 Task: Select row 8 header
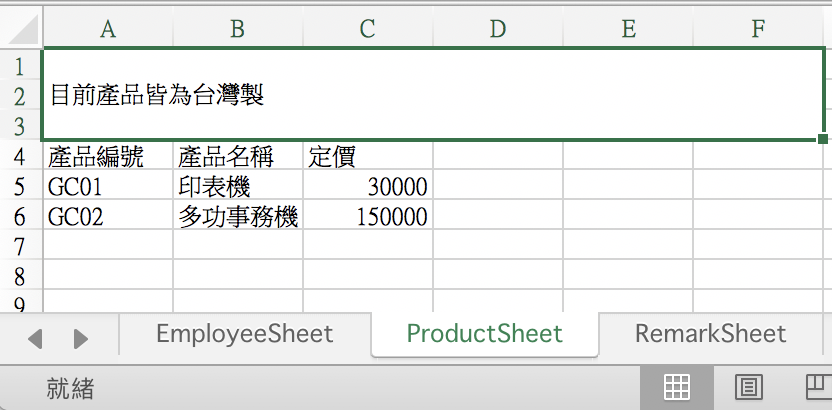[20, 276]
